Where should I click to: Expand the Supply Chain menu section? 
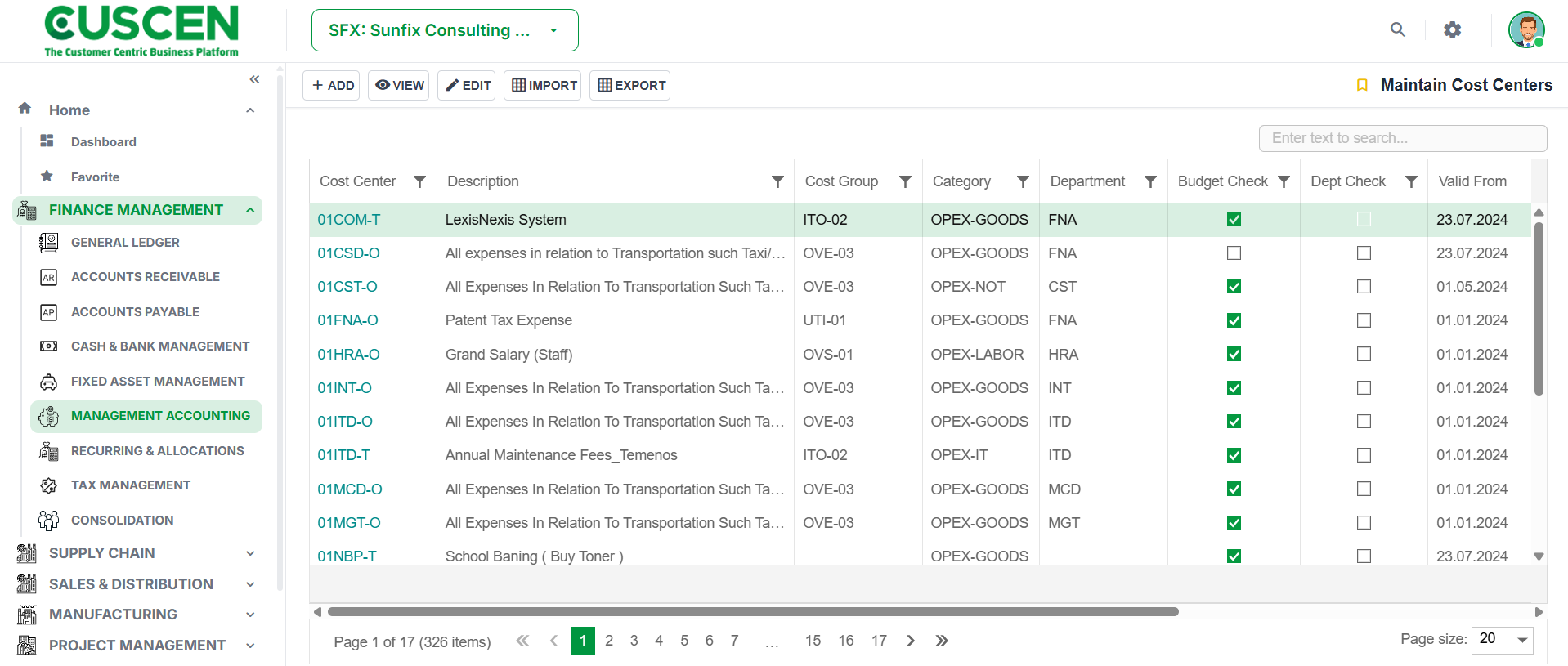(x=137, y=553)
